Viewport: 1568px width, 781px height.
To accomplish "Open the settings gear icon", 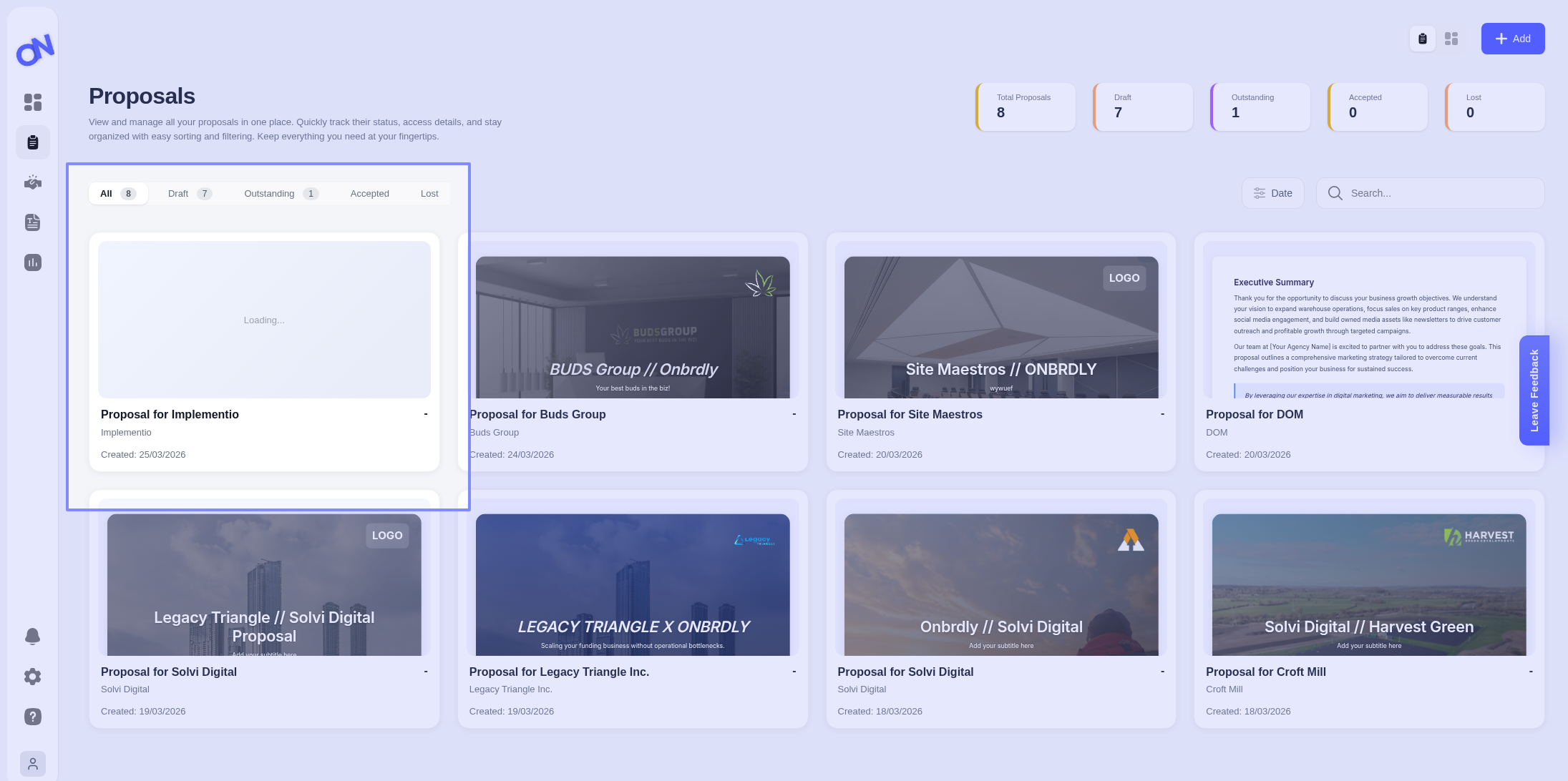I will tap(33, 677).
